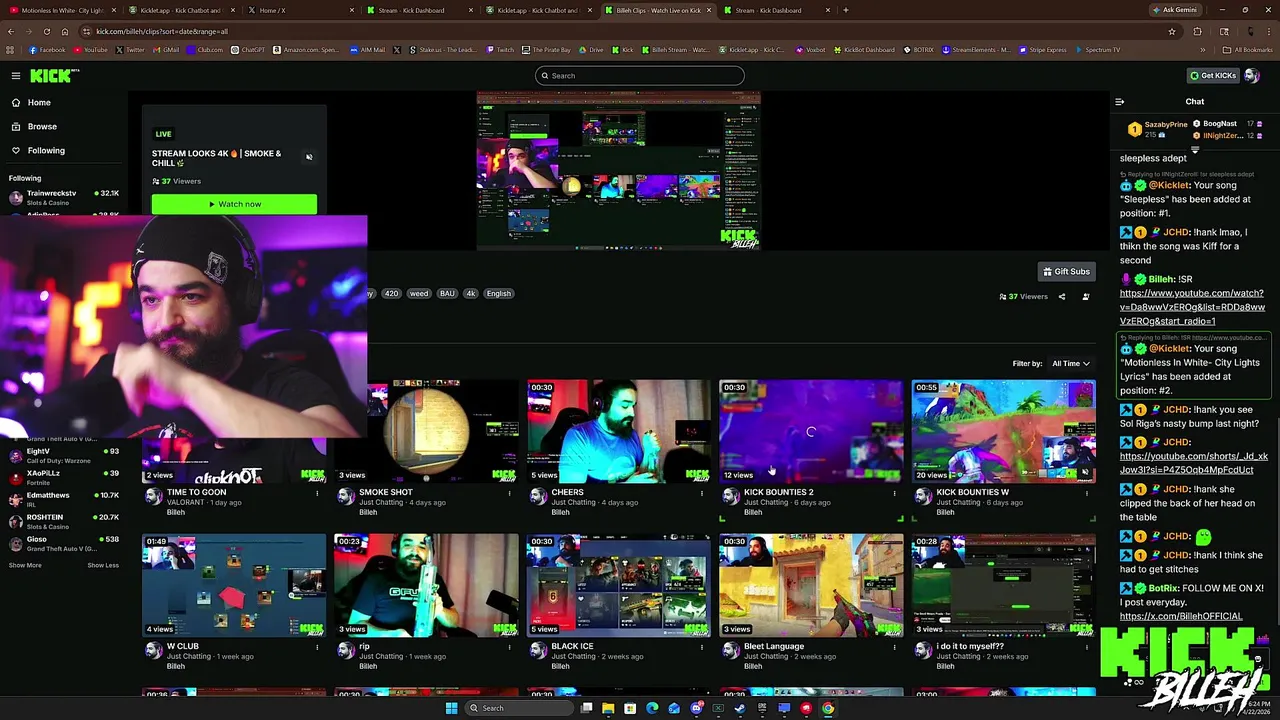Expand the chat leaderboard handle
Viewport: 1280px width, 720px height.
[1194, 149]
